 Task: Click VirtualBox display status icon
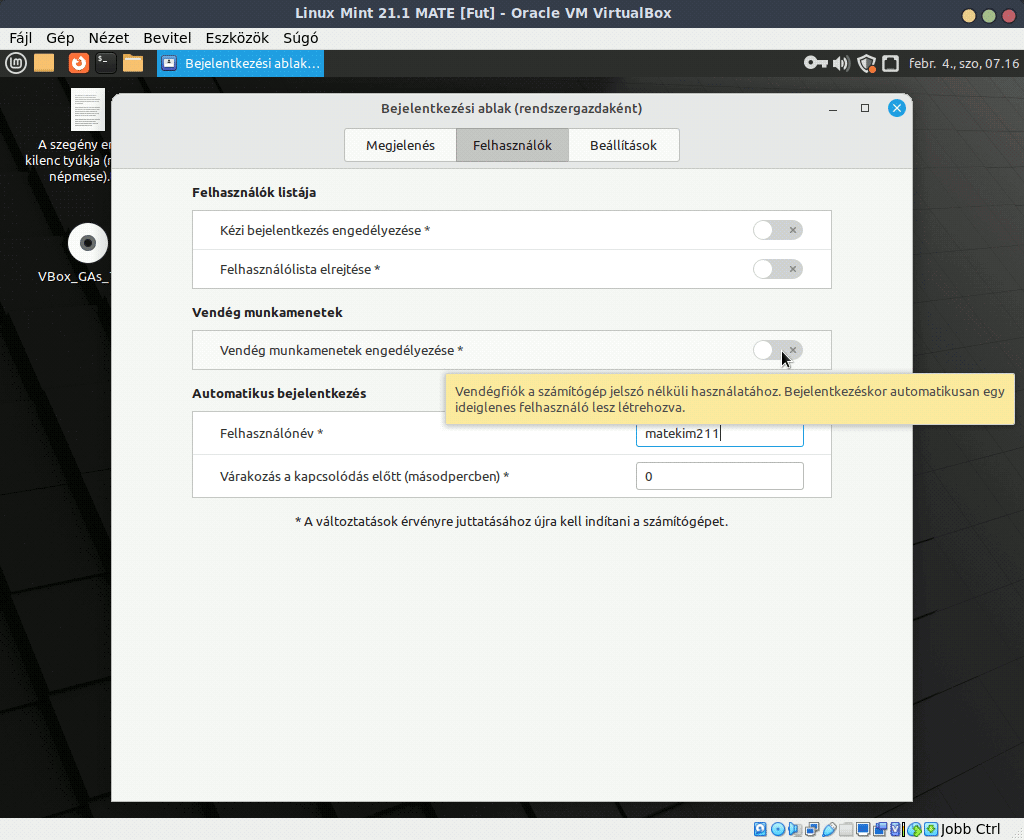(x=863, y=829)
